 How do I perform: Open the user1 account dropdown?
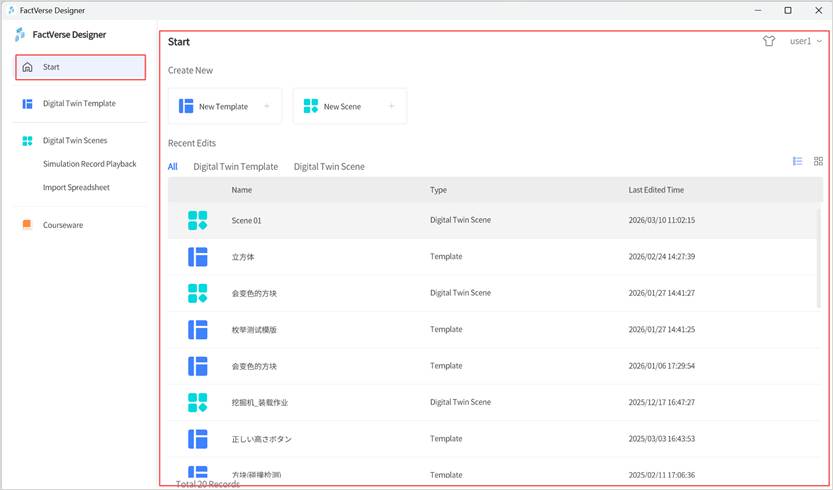[805, 41]
